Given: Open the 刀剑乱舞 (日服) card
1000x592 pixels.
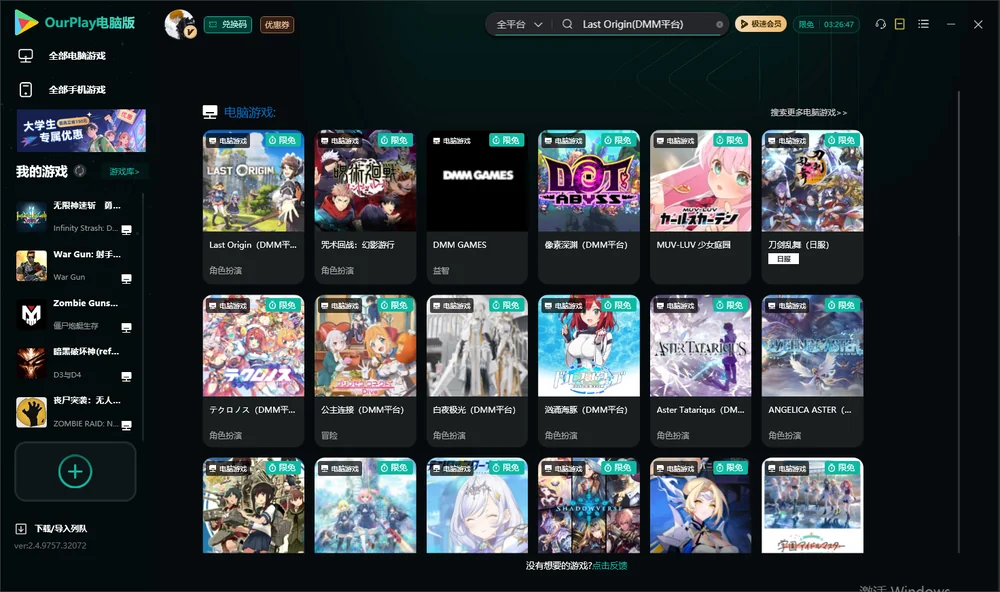Looking at the screenshot, I should (812, 207).
